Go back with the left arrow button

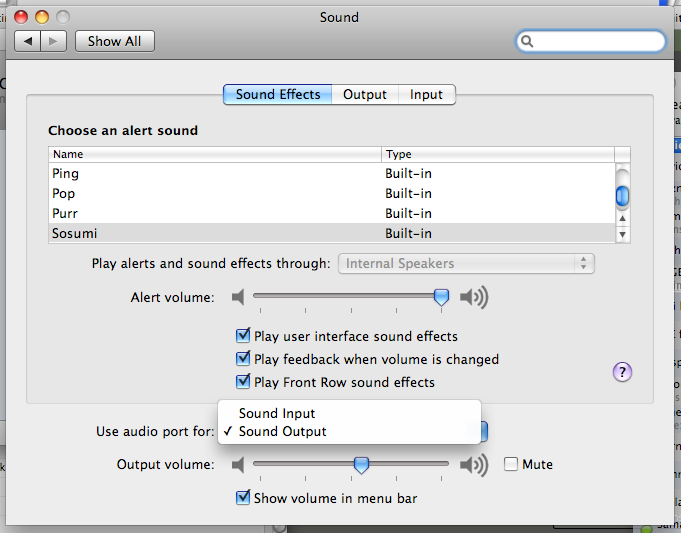click(x=28, y=41)
